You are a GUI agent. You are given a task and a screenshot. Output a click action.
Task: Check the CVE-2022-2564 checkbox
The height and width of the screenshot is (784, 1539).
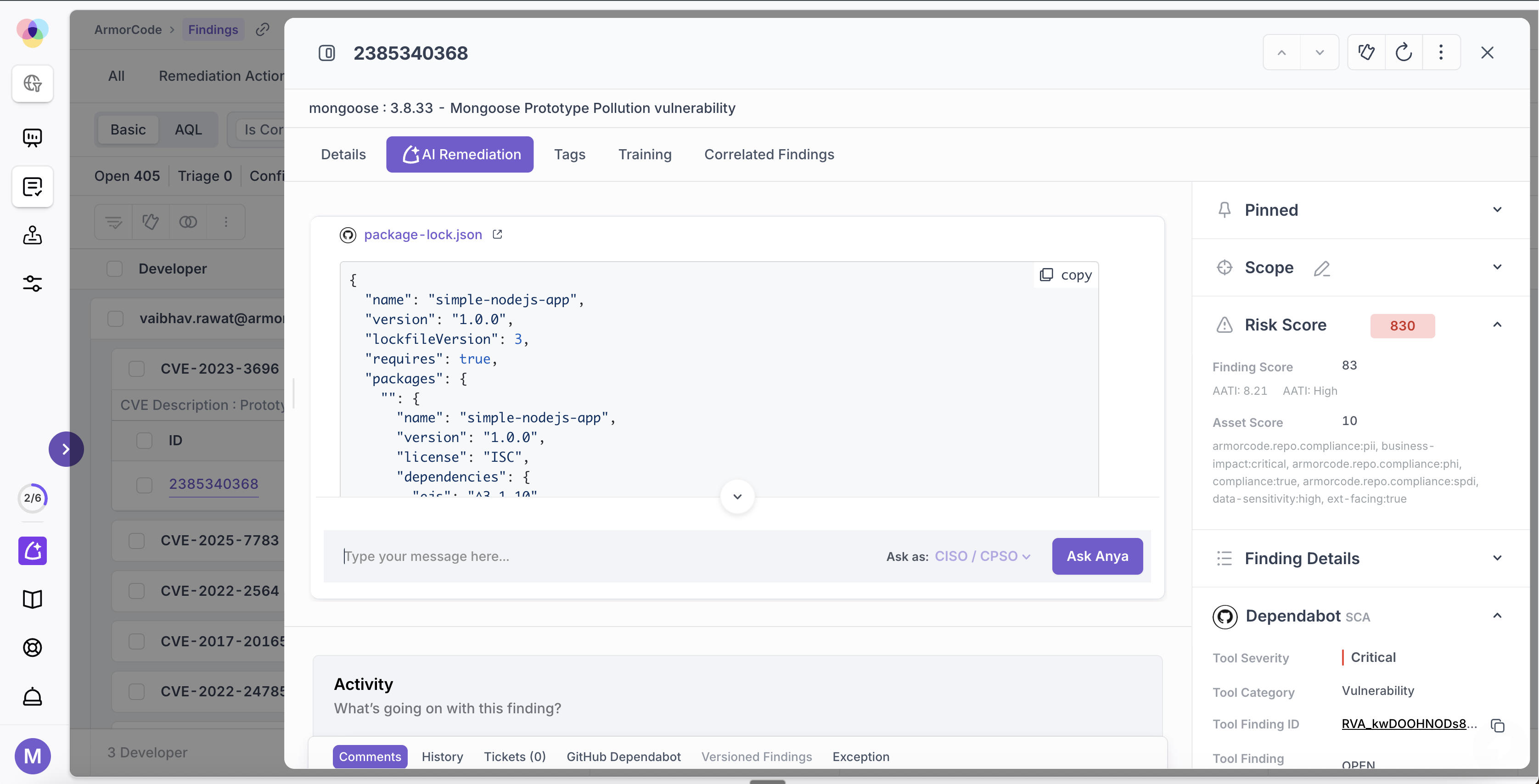137,591
